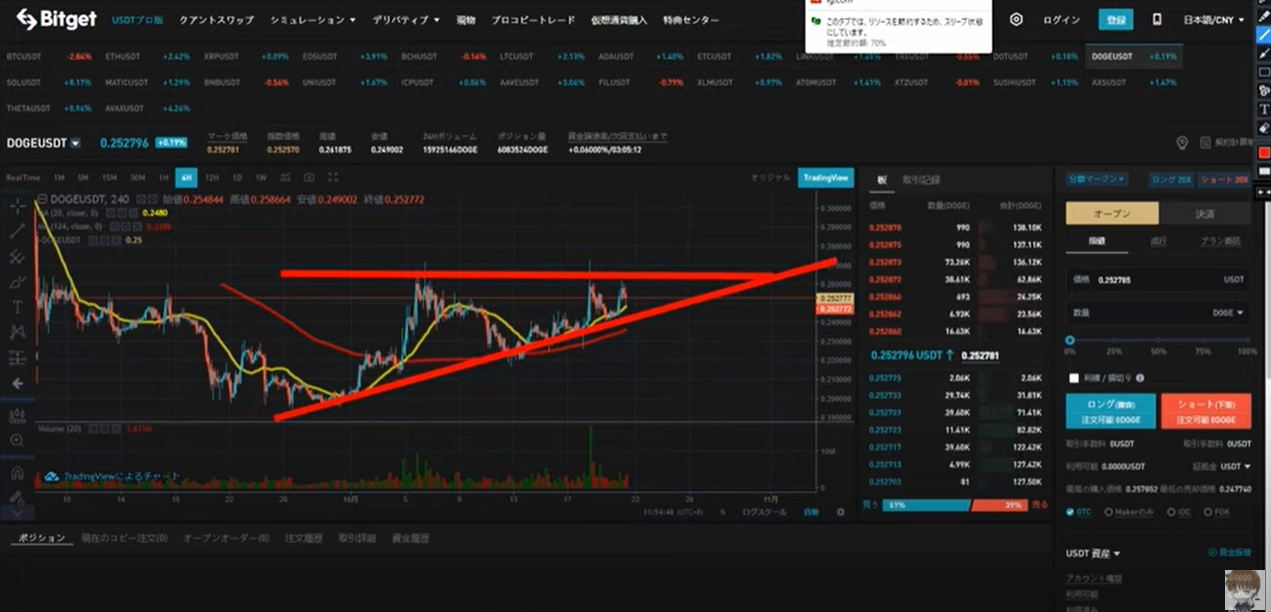Click the Register button
This screenshot has width=1271, height=612.
[x=1116, y=19]
